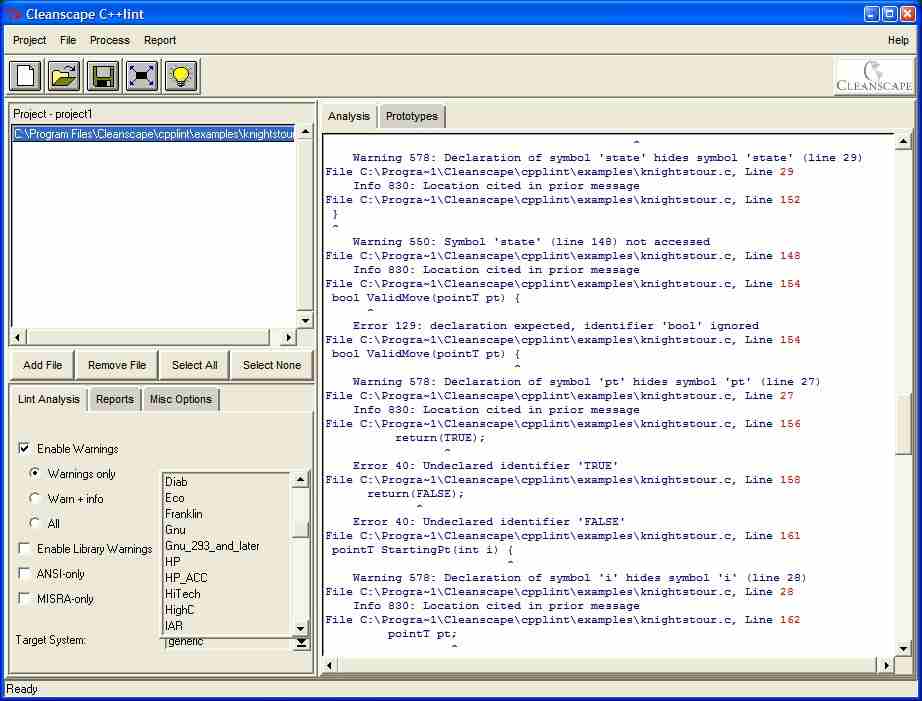Click Warning 578 'i' hides symbol message
This screenshot has height=701, width=922.
pos(579,578)
